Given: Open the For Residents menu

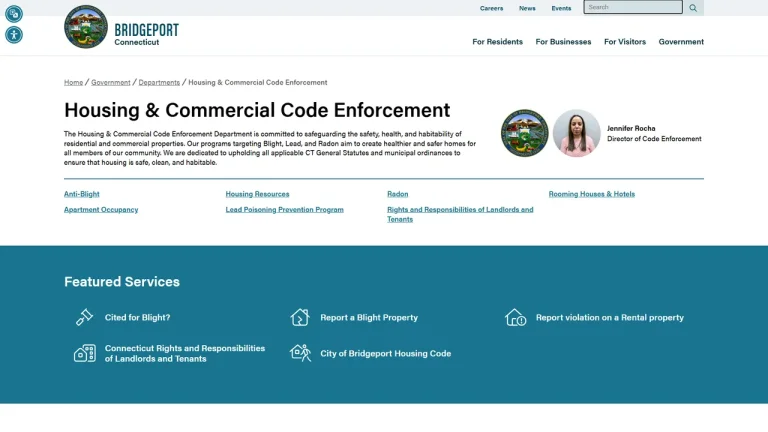Looking at the screenshot, I should pos(497,42).
